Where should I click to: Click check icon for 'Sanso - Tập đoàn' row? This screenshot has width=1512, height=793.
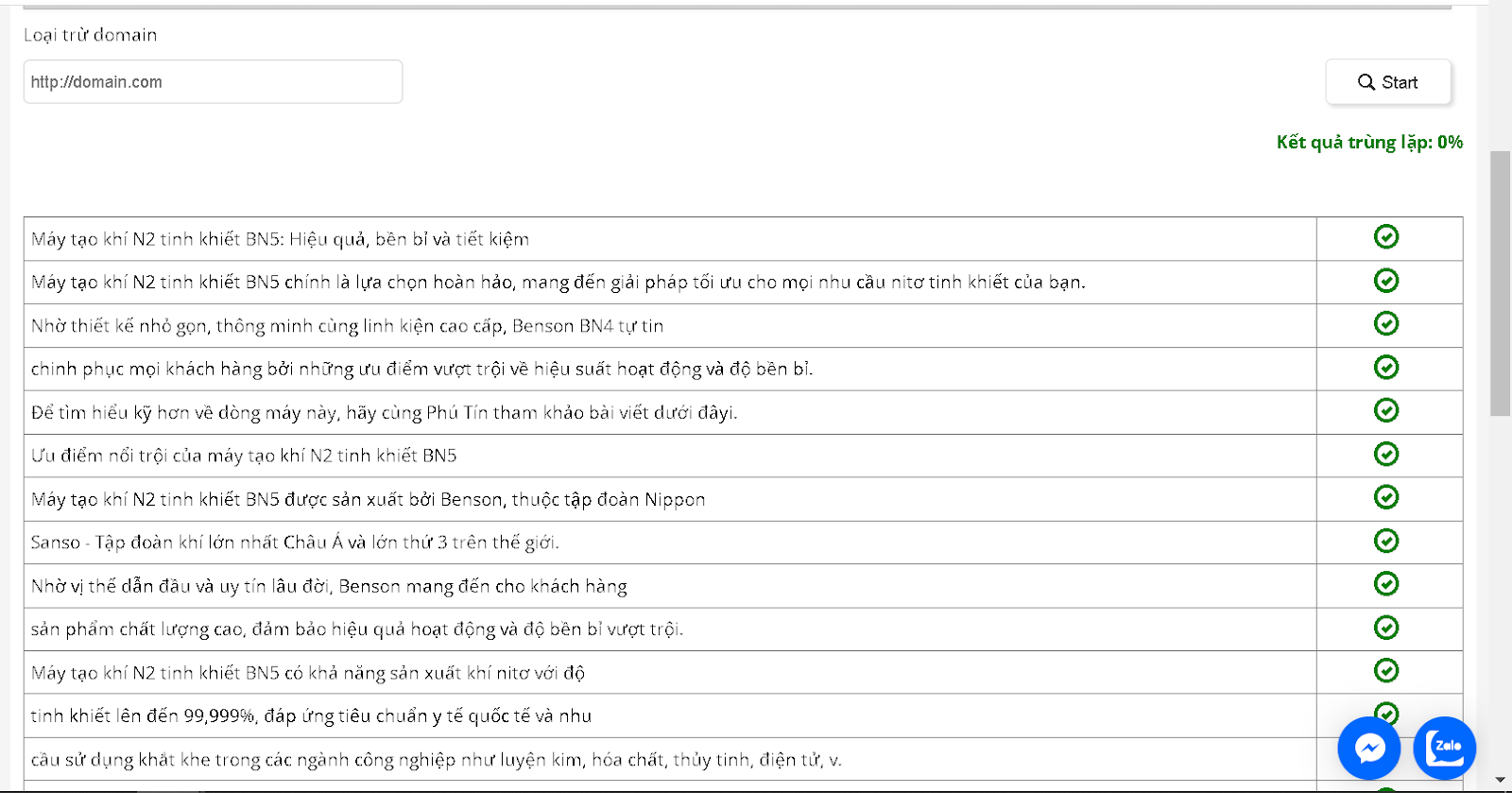[1385, 541]
